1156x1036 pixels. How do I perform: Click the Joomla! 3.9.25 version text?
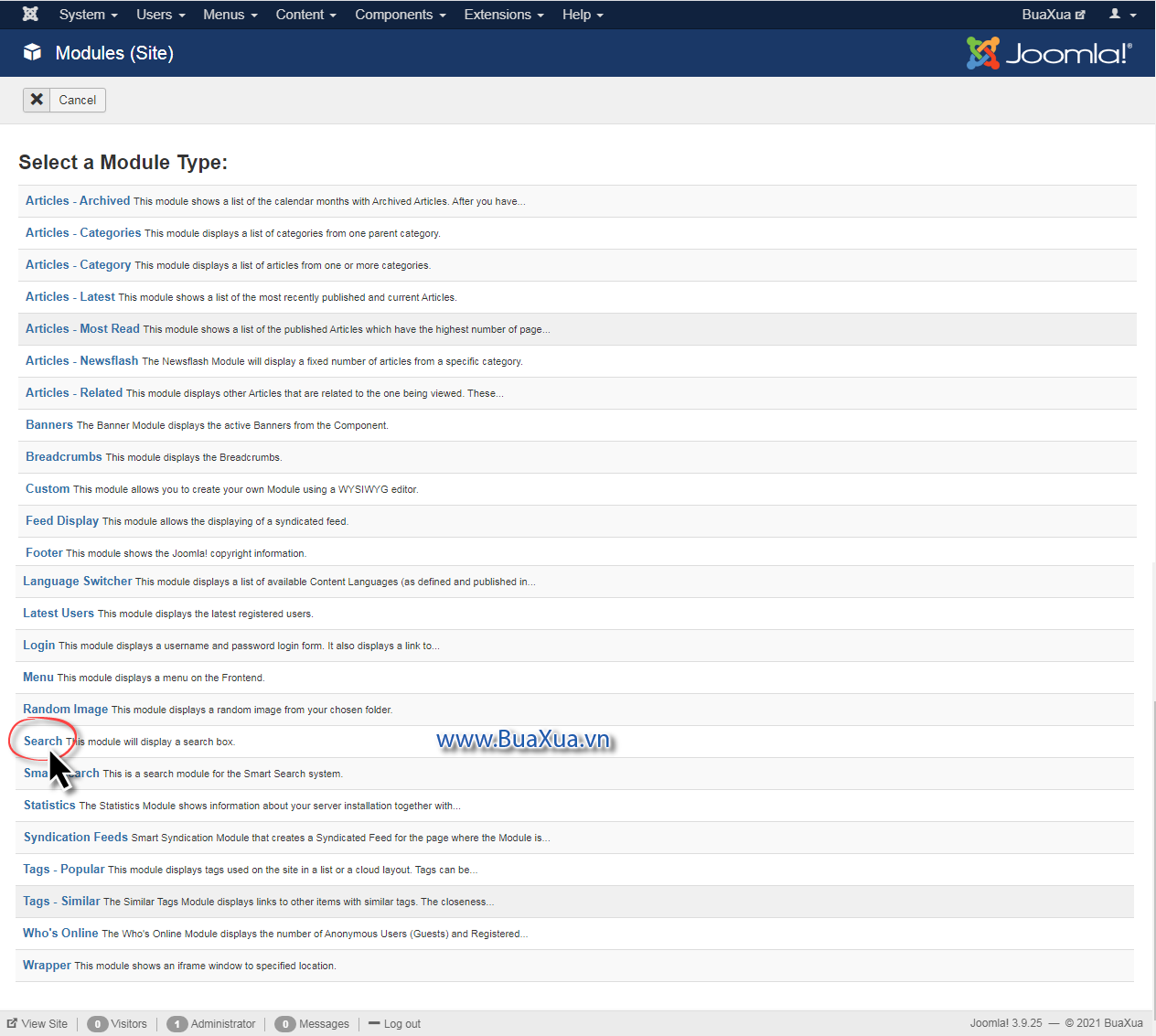(1006, 1023)
